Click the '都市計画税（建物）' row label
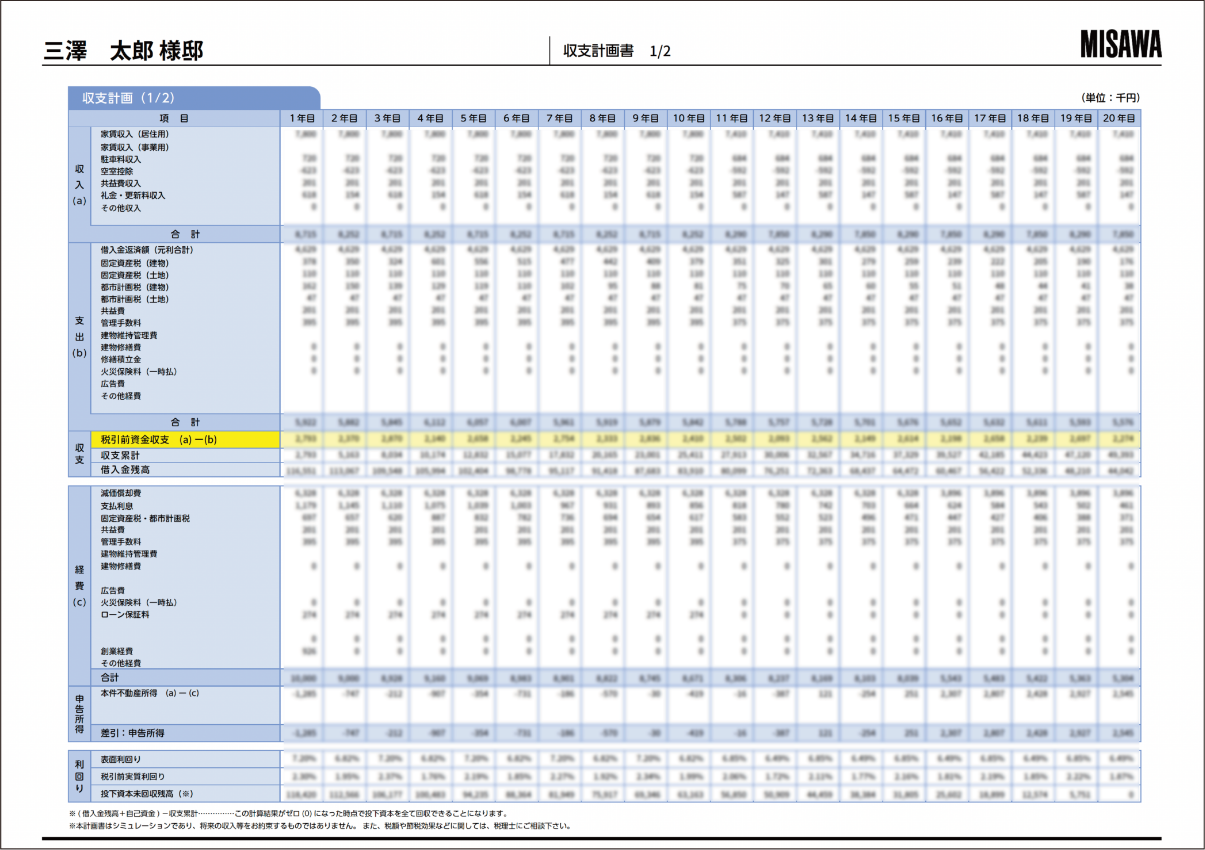Screen dimensions: 1205x850 [134, 286]
